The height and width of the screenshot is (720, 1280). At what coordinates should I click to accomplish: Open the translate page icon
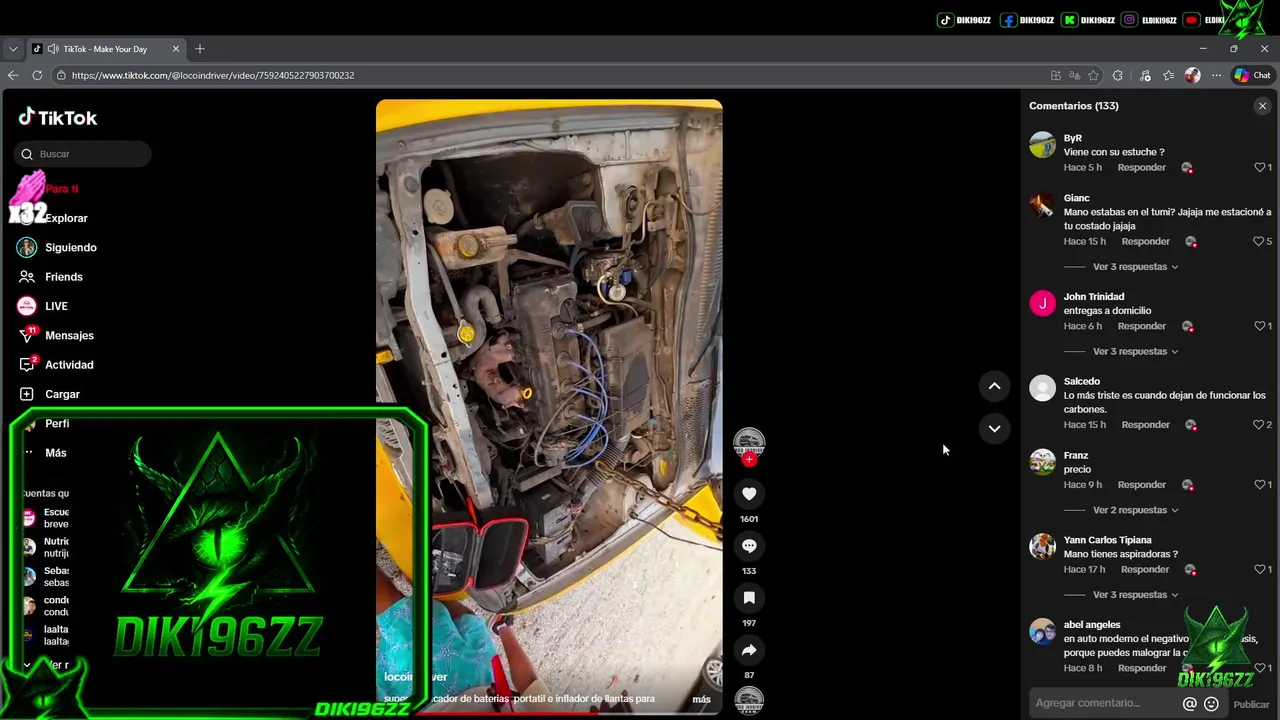[x=1074, y=75]
